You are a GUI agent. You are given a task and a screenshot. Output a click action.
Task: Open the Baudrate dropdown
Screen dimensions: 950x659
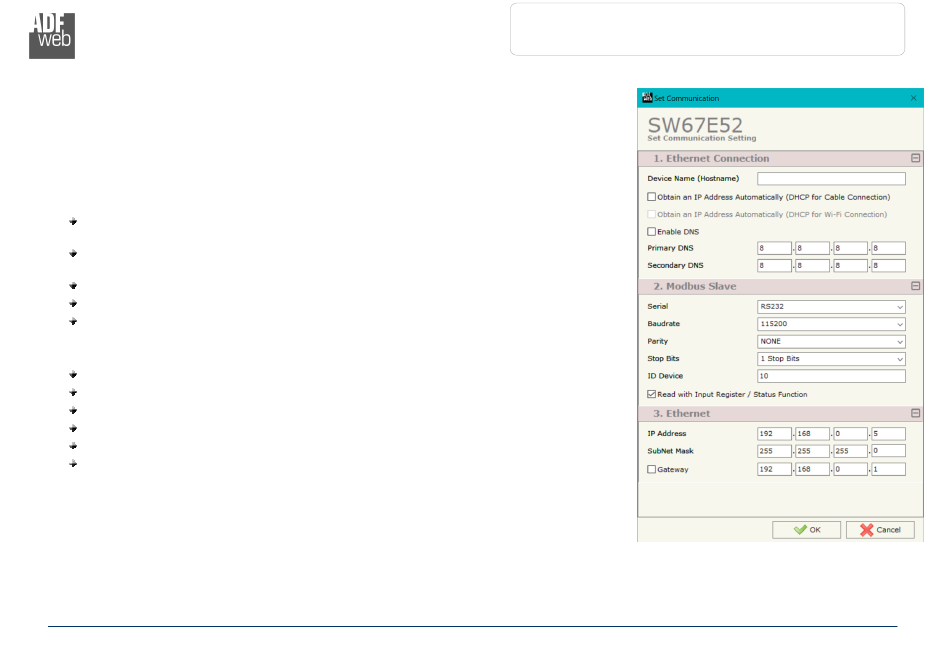coord(831,324)
